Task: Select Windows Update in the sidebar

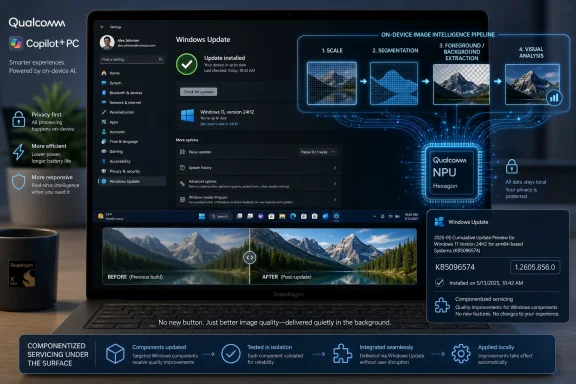Action: pyautogui.click(x=132, y=181)
